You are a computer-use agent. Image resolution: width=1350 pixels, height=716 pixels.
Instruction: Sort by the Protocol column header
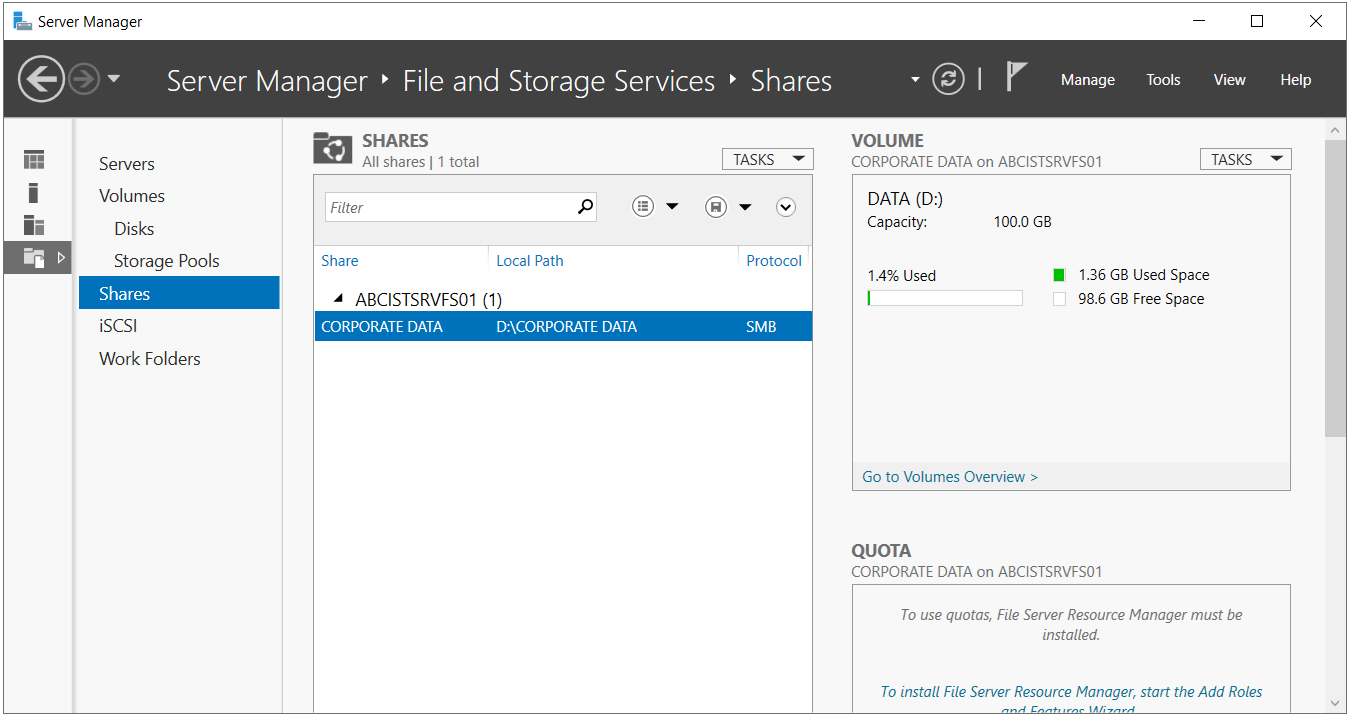774,261
